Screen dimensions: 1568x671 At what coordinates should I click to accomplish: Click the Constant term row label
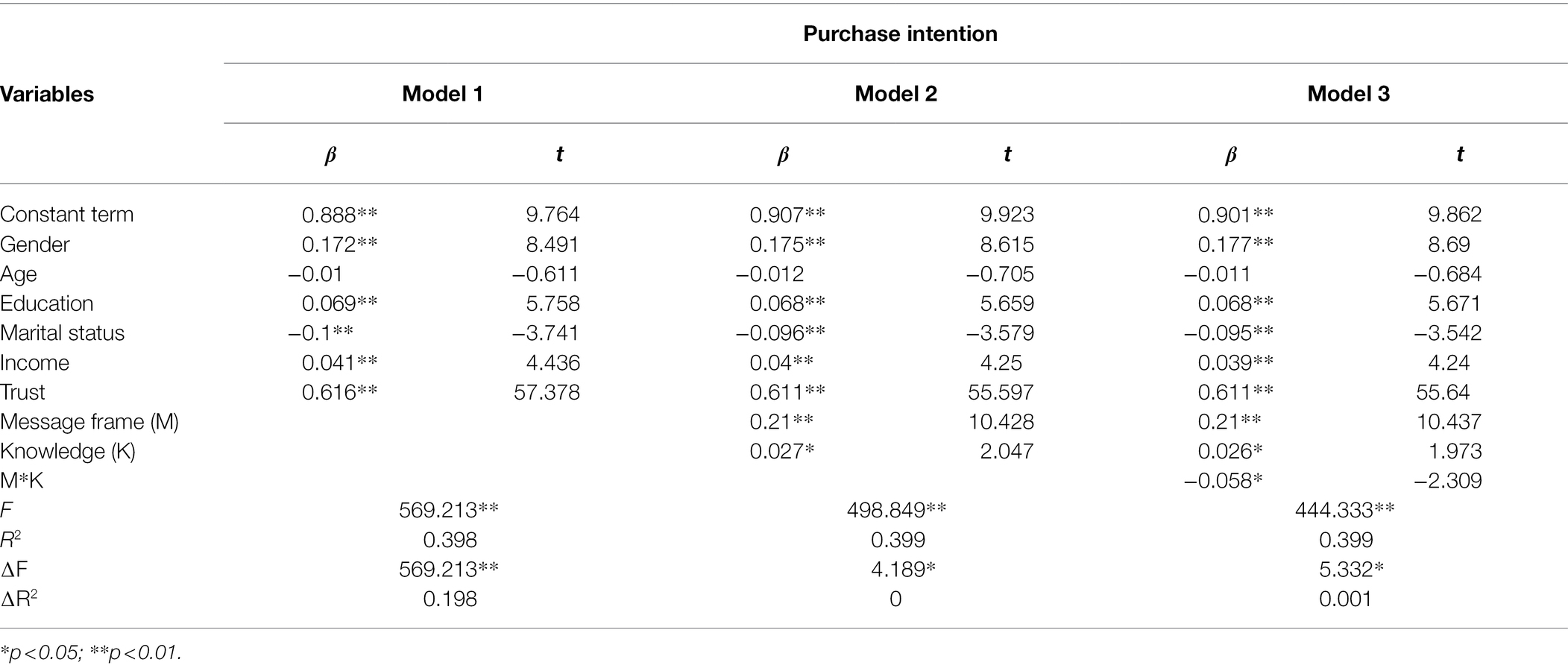click(67, 215)
